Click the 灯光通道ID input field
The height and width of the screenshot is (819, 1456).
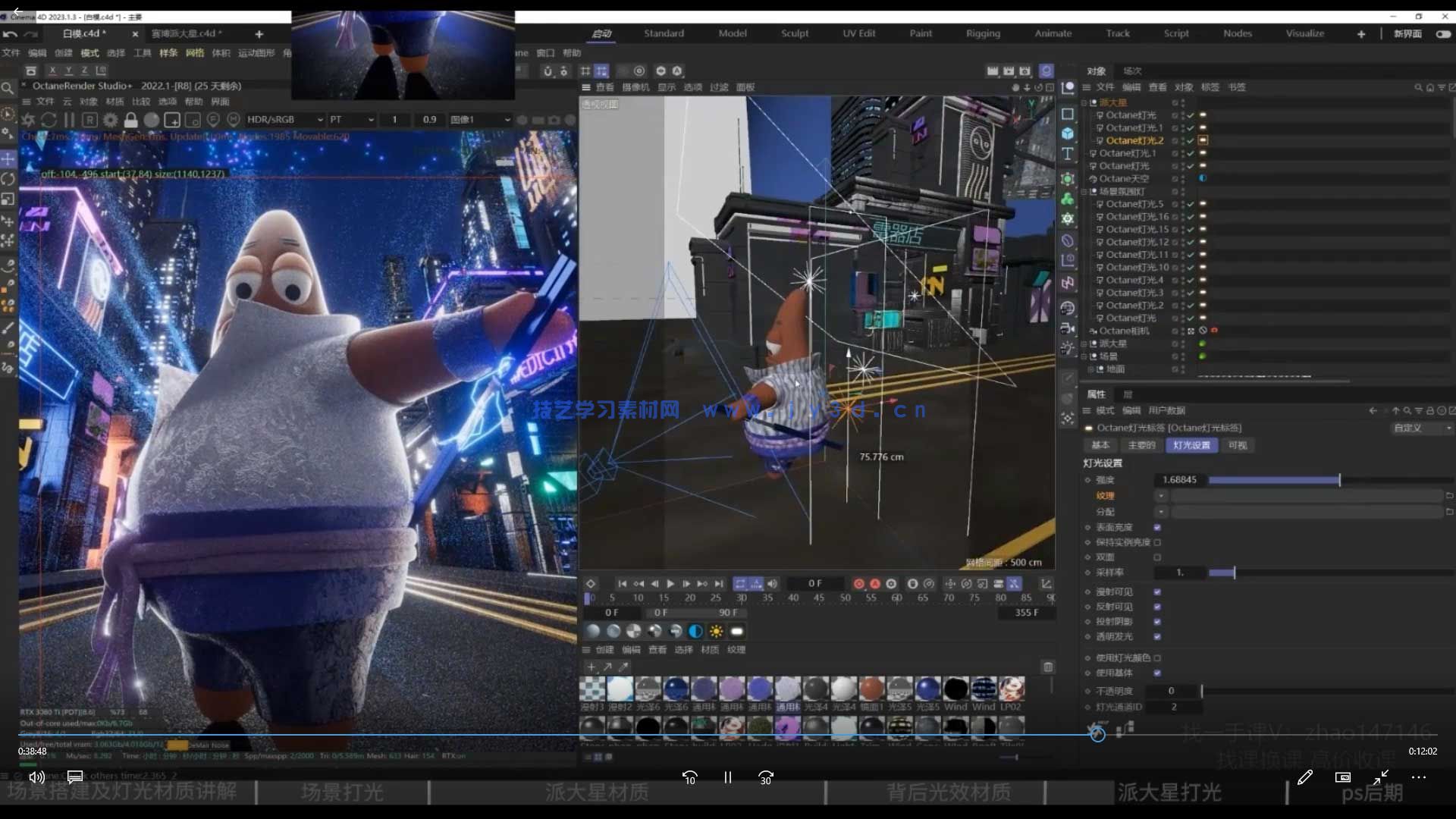pyautogui.click(x=1173, y=707)
